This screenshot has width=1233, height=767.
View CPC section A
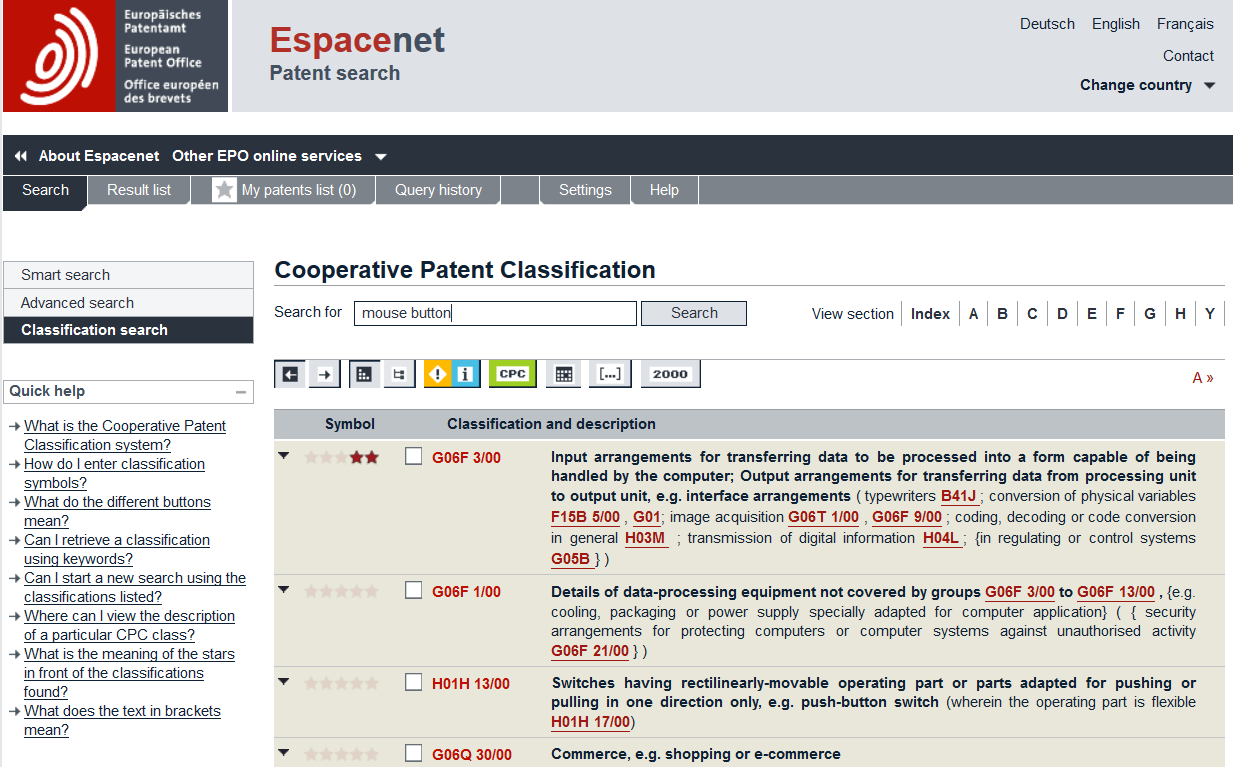coord(973,314)
